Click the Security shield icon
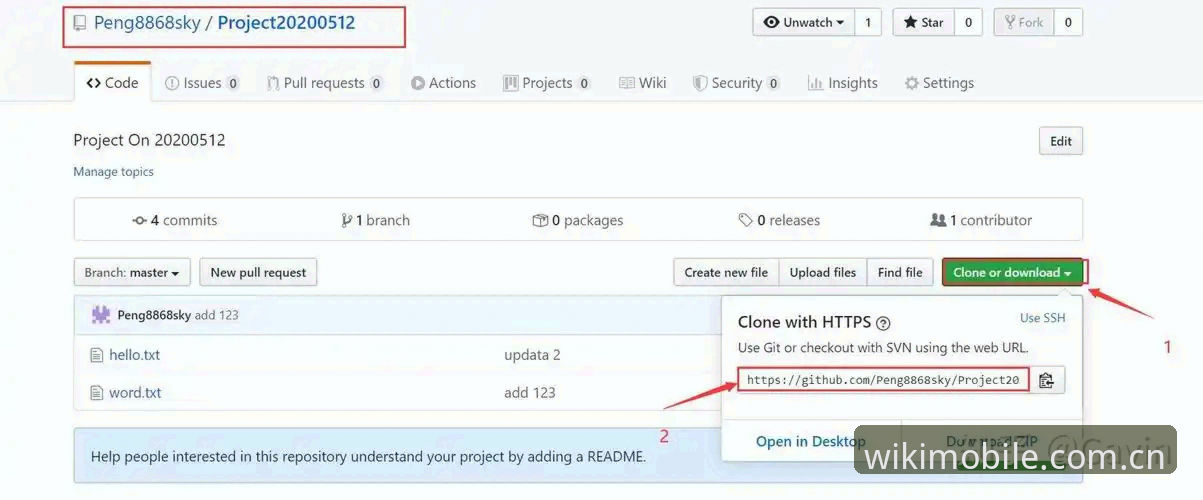The height and width of the screenshot is (500, 1203). pos(700,83)
